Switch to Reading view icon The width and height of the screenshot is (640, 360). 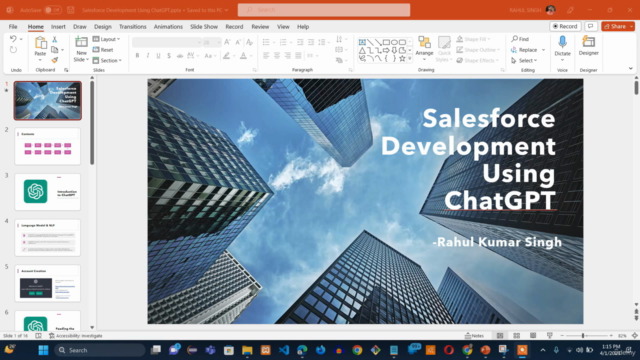[533, 336]
